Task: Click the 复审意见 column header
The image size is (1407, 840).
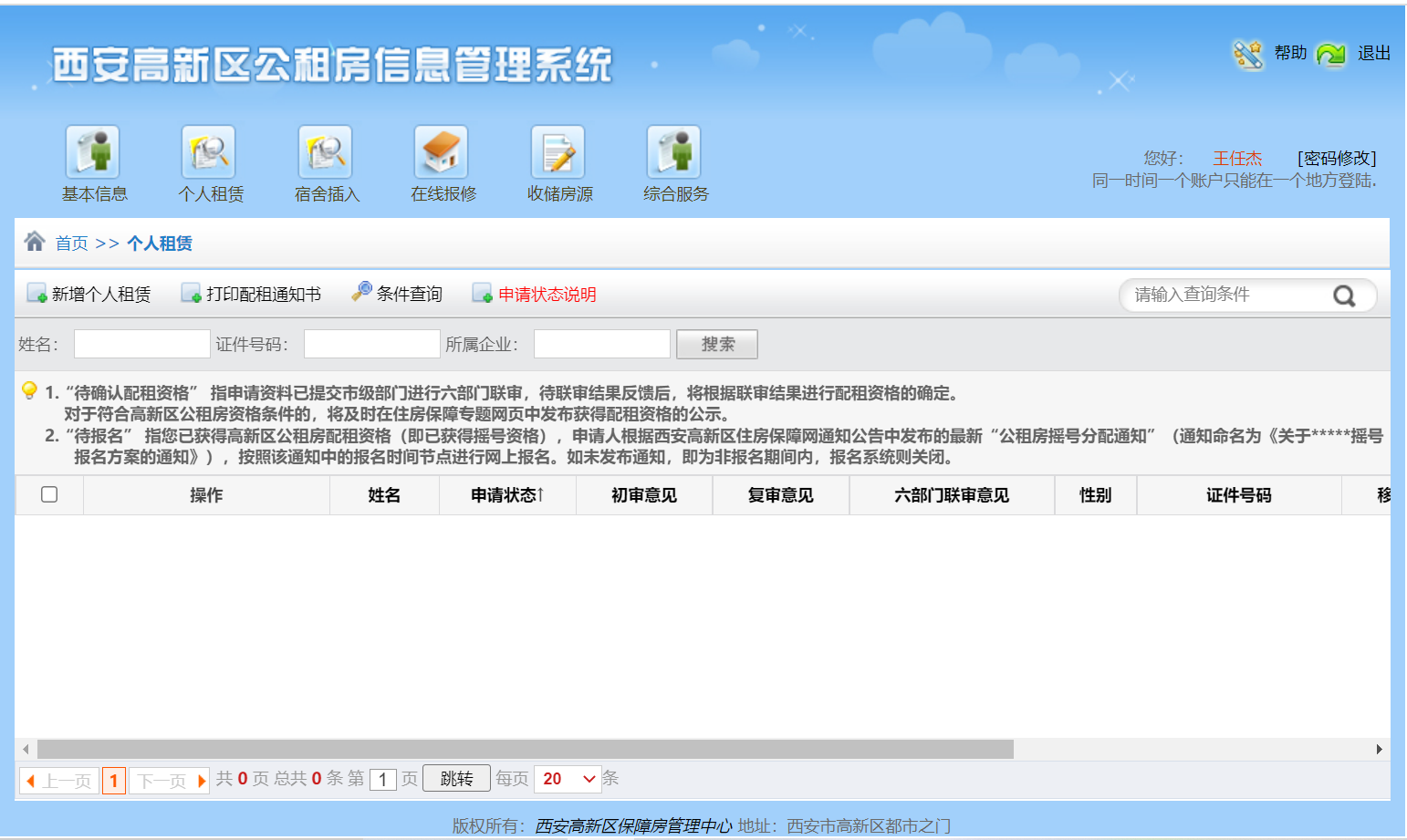Action: 781,495
